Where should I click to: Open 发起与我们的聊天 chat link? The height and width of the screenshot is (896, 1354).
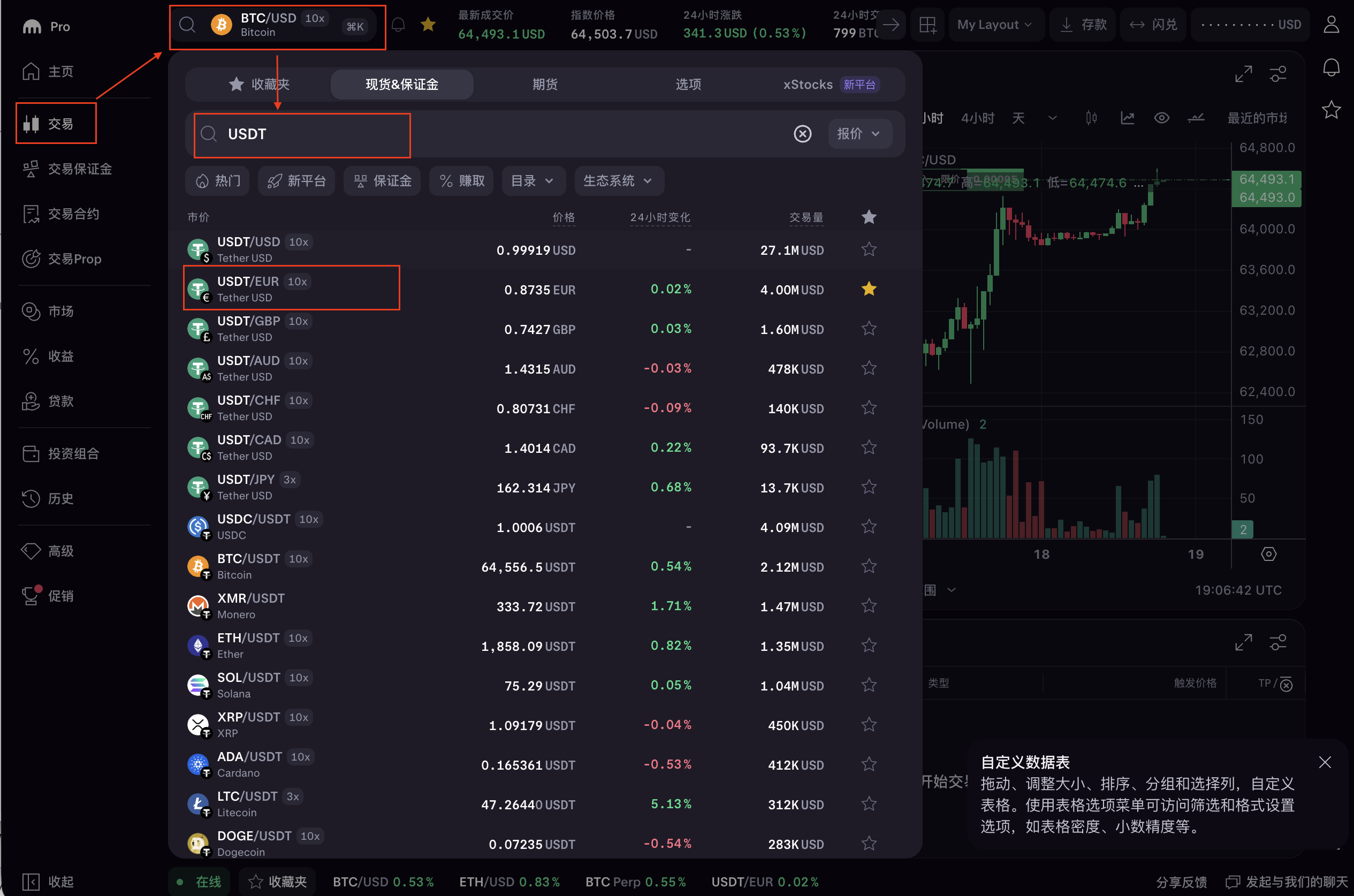coord(1286,882)
